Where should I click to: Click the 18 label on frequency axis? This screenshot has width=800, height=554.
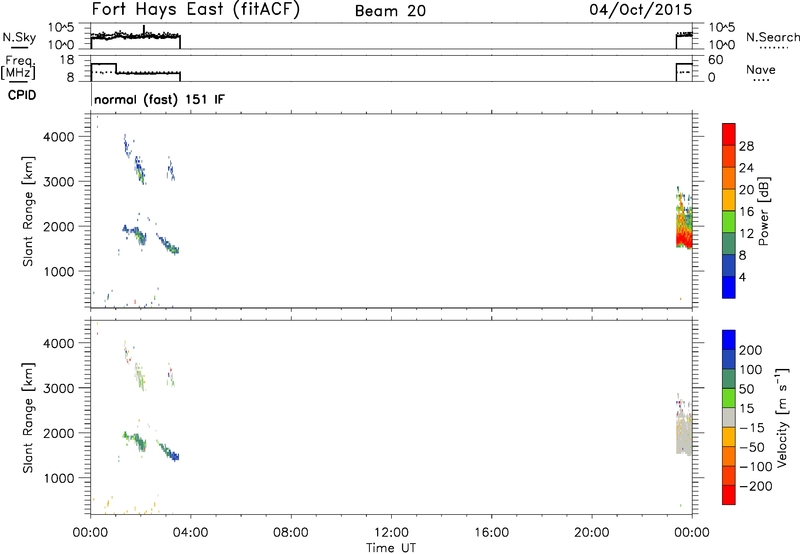click(67, 60)
